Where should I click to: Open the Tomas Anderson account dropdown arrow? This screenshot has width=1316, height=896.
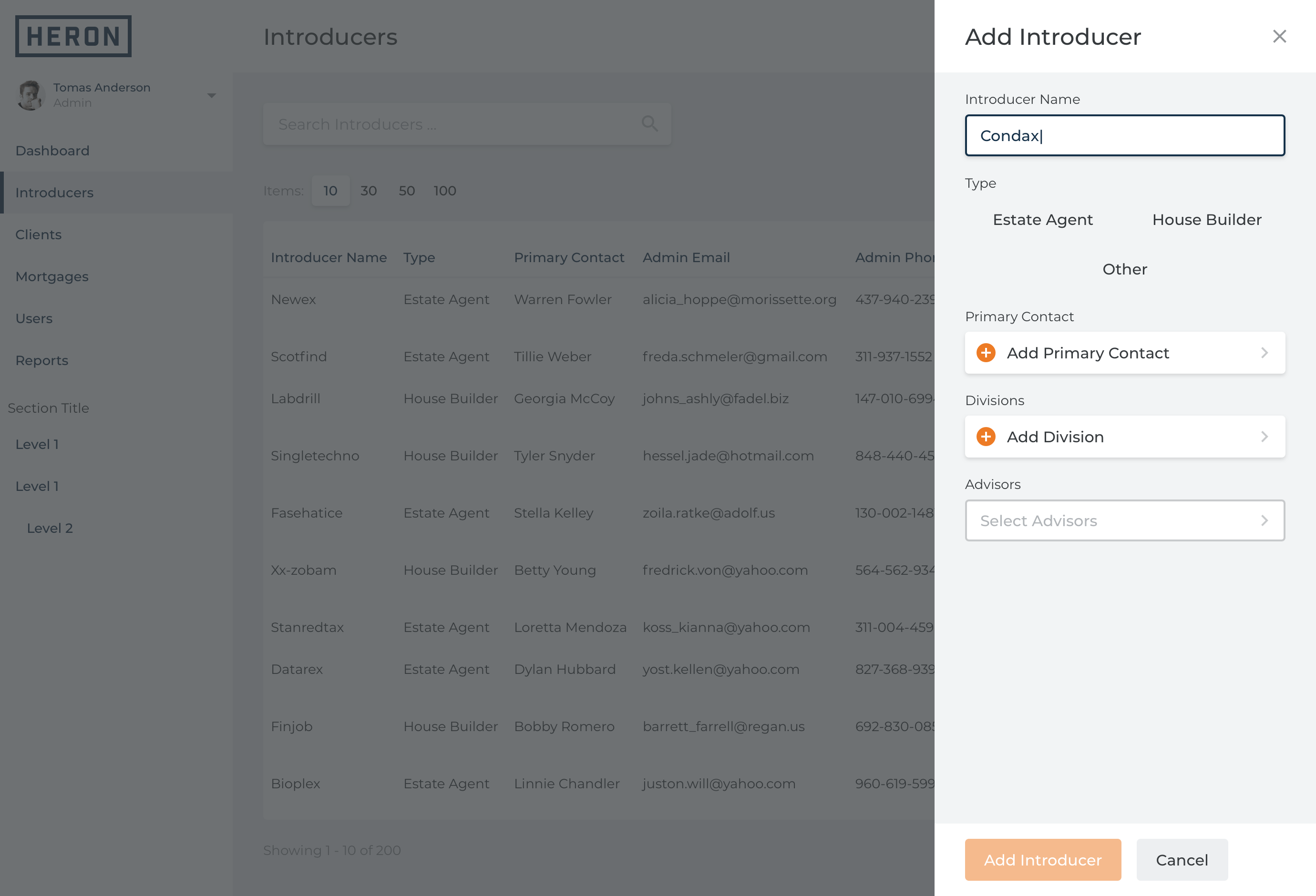(211, 95)
